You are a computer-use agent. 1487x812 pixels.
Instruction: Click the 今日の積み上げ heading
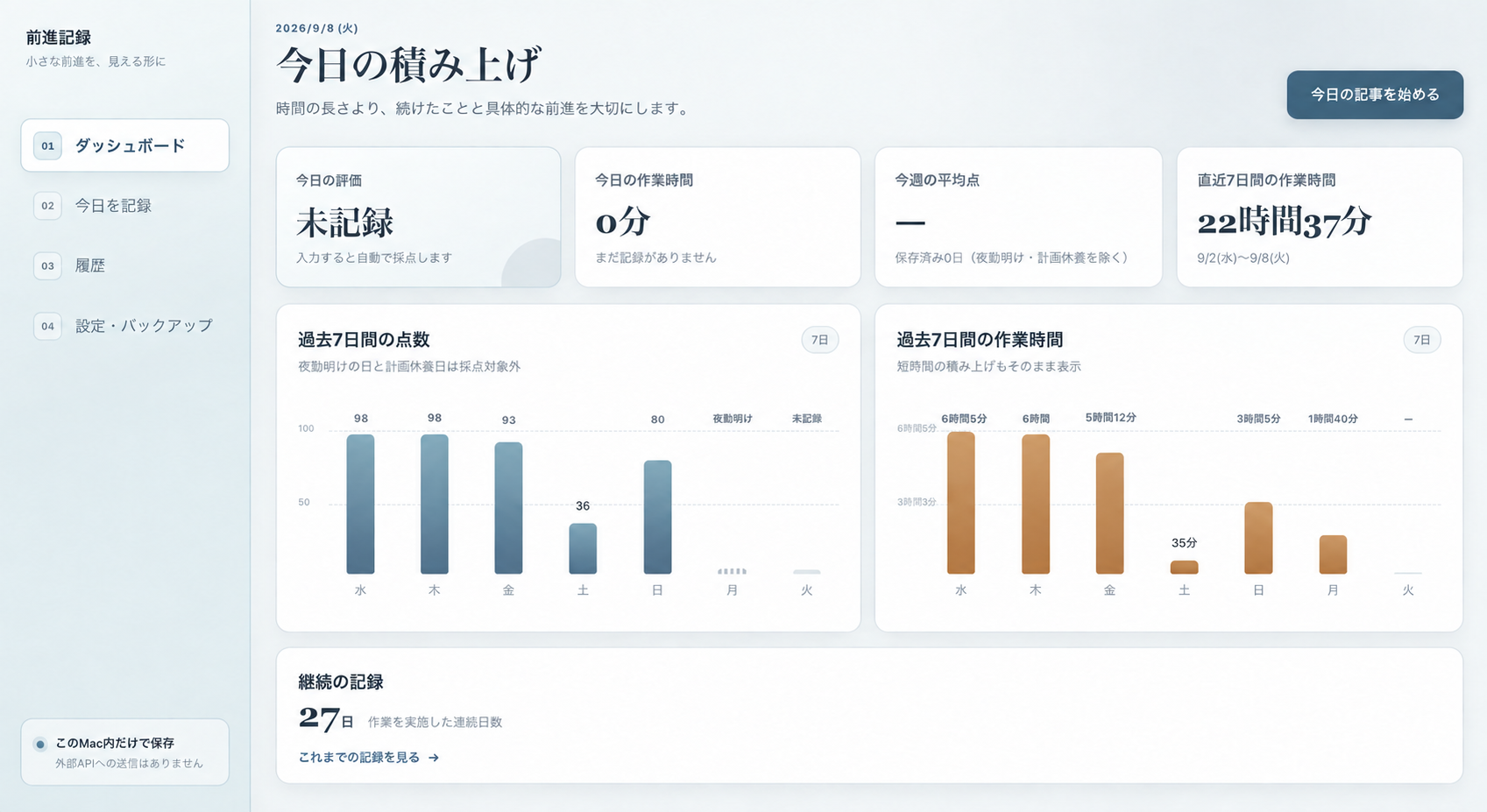click(409, 64)
